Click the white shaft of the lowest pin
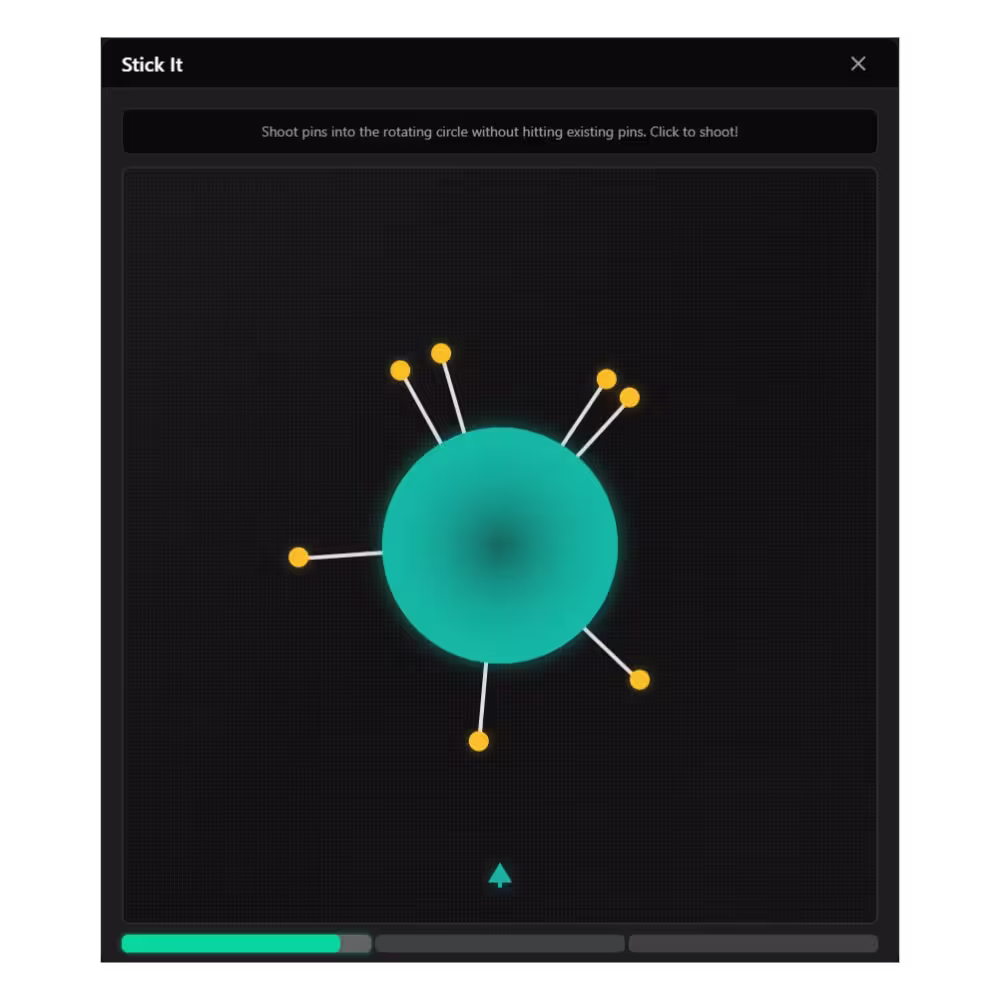The width and height of the screenshot is (1000, 1000). pos(483,697)
